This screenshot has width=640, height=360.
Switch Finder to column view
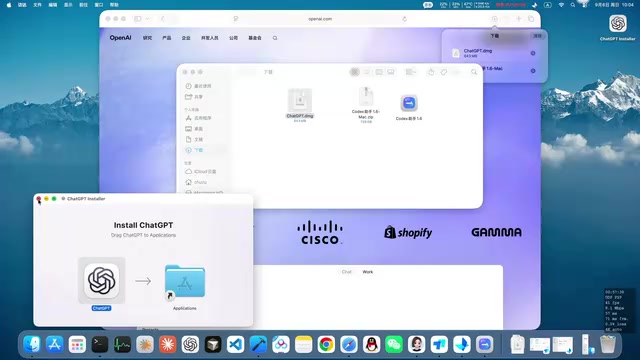pyautogui.click(x=379, y=72)
